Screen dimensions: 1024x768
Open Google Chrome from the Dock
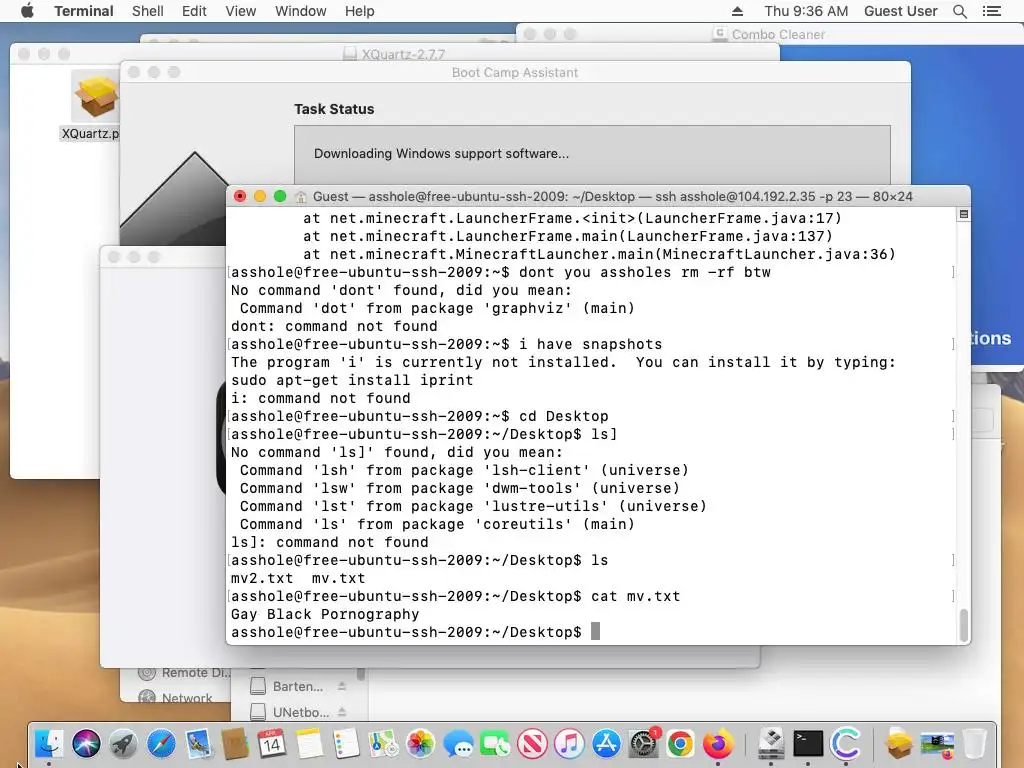(x=680, y=744)
